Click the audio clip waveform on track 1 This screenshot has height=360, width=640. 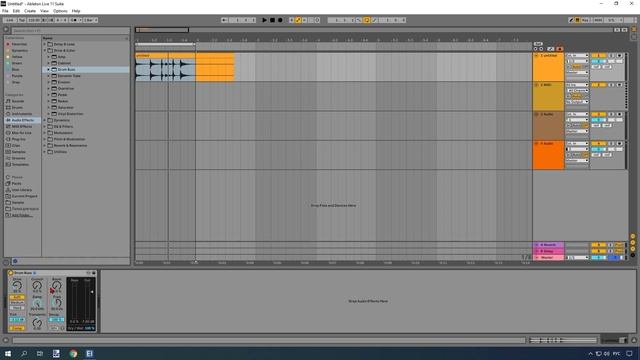point(165,69)
